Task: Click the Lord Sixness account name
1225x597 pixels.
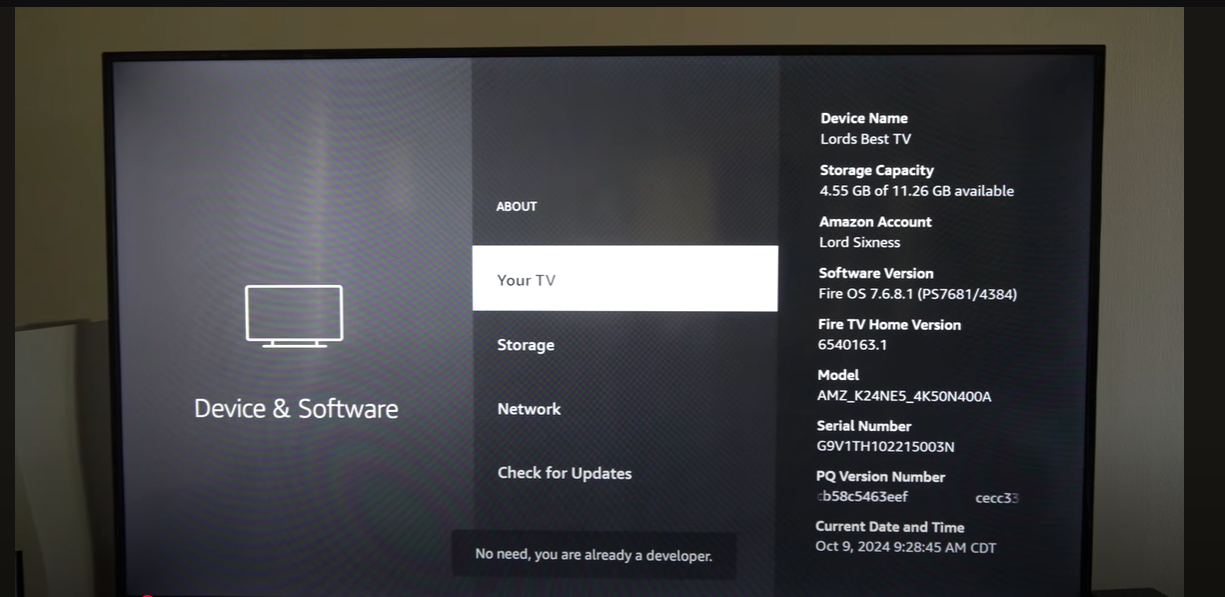Action: pos(860,242)
